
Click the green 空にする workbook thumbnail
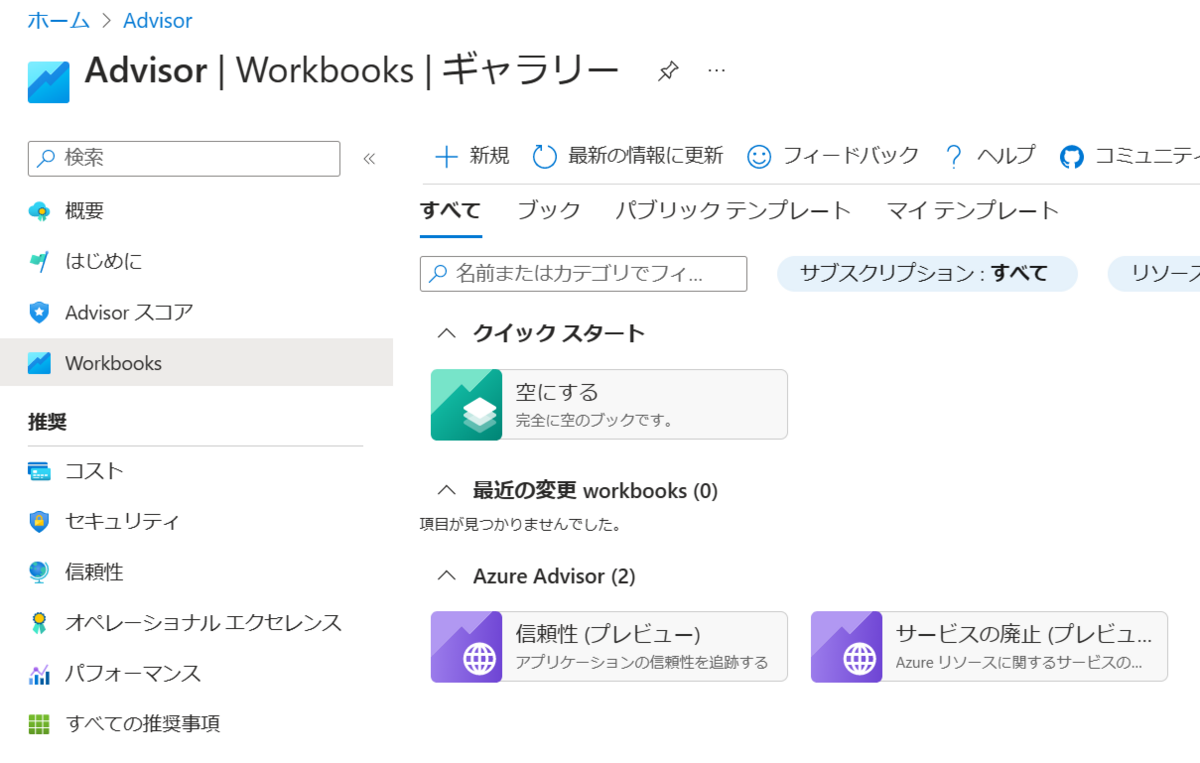click(466, 405)
